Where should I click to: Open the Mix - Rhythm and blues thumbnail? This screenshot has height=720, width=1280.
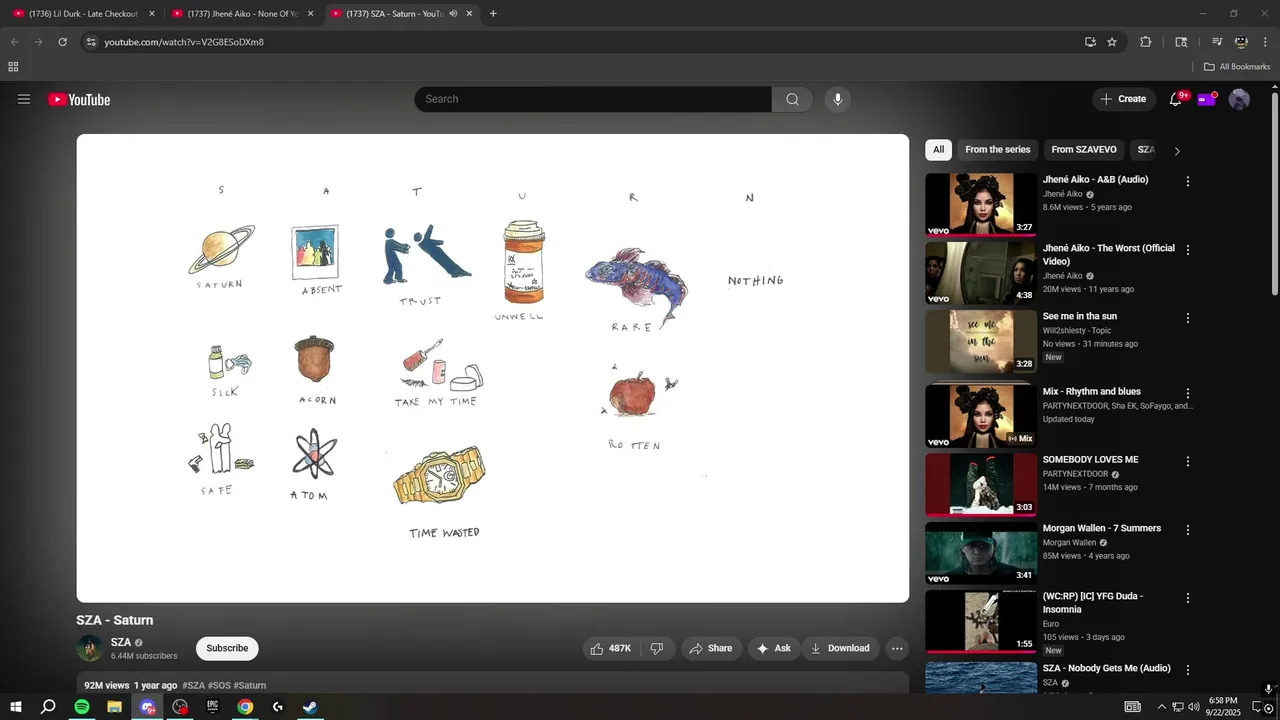[x=981, y=417]
